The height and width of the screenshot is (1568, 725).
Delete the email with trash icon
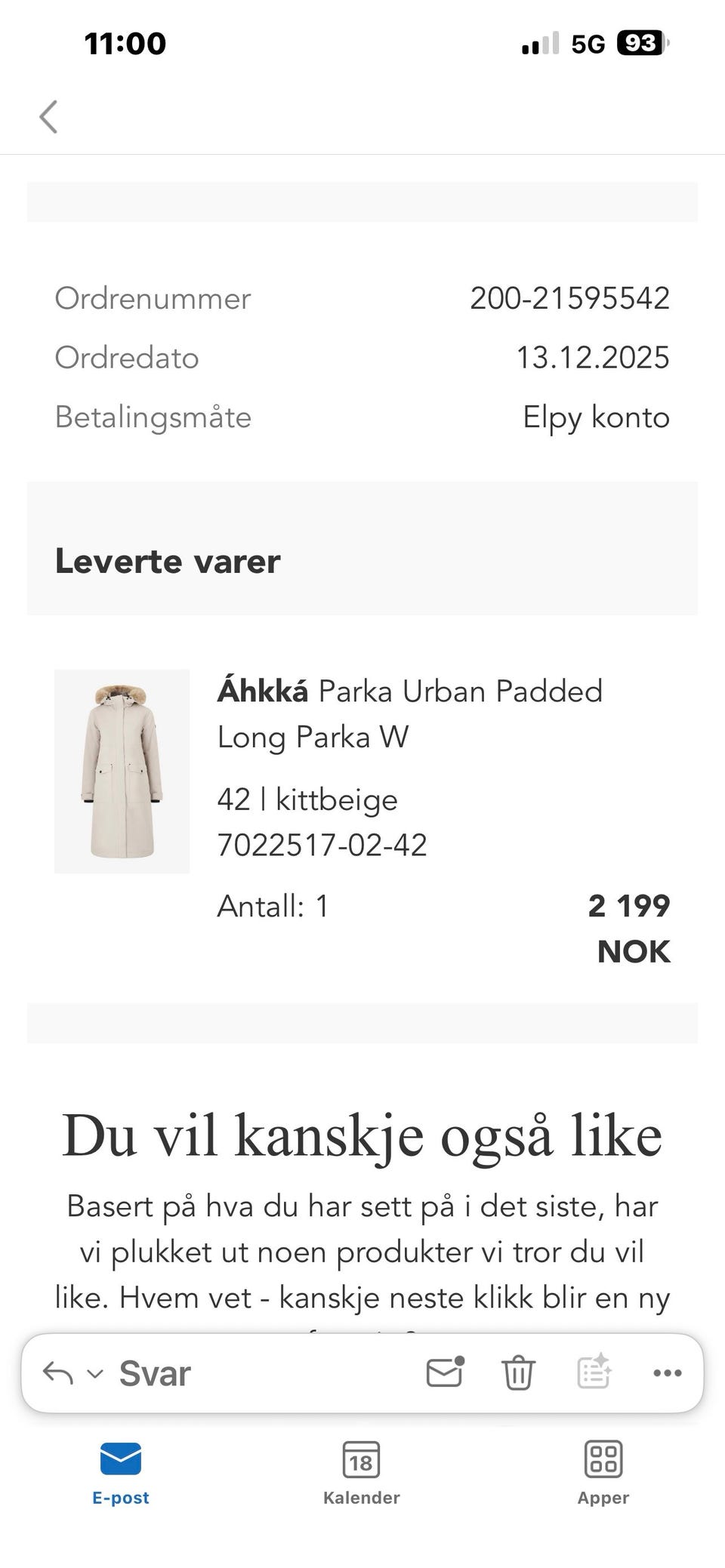pyautogui.click(x=518, y=1372)
